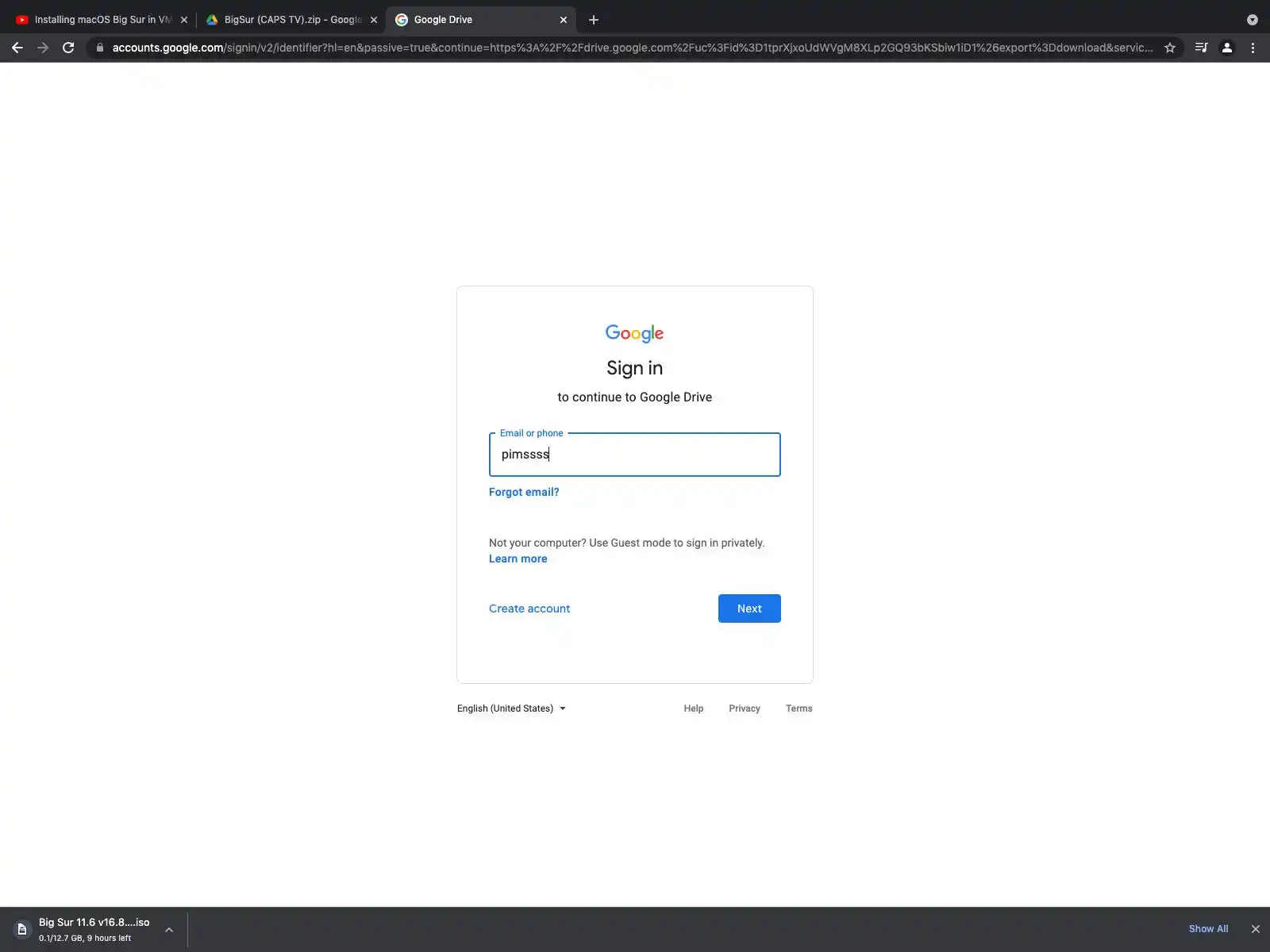Expand the English (United States) language dropdown

point(511,708)
